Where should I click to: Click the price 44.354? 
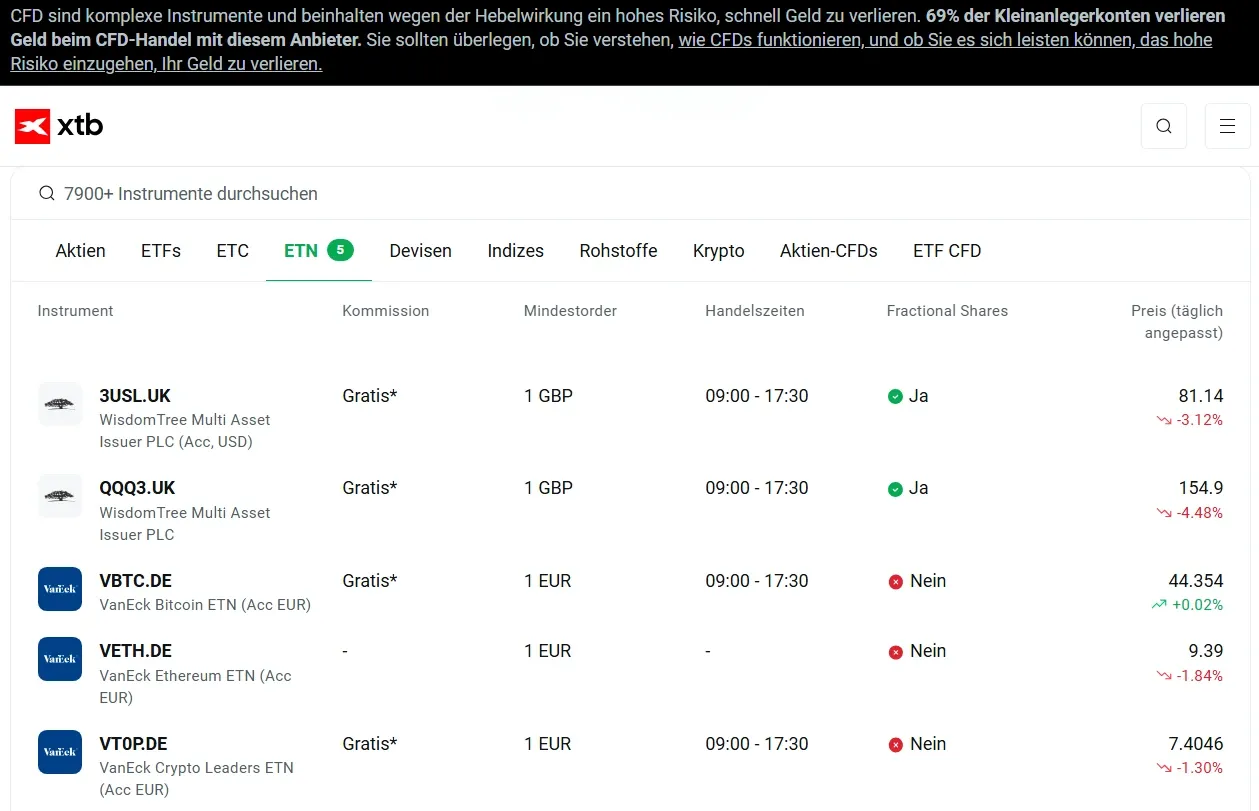1196,581
